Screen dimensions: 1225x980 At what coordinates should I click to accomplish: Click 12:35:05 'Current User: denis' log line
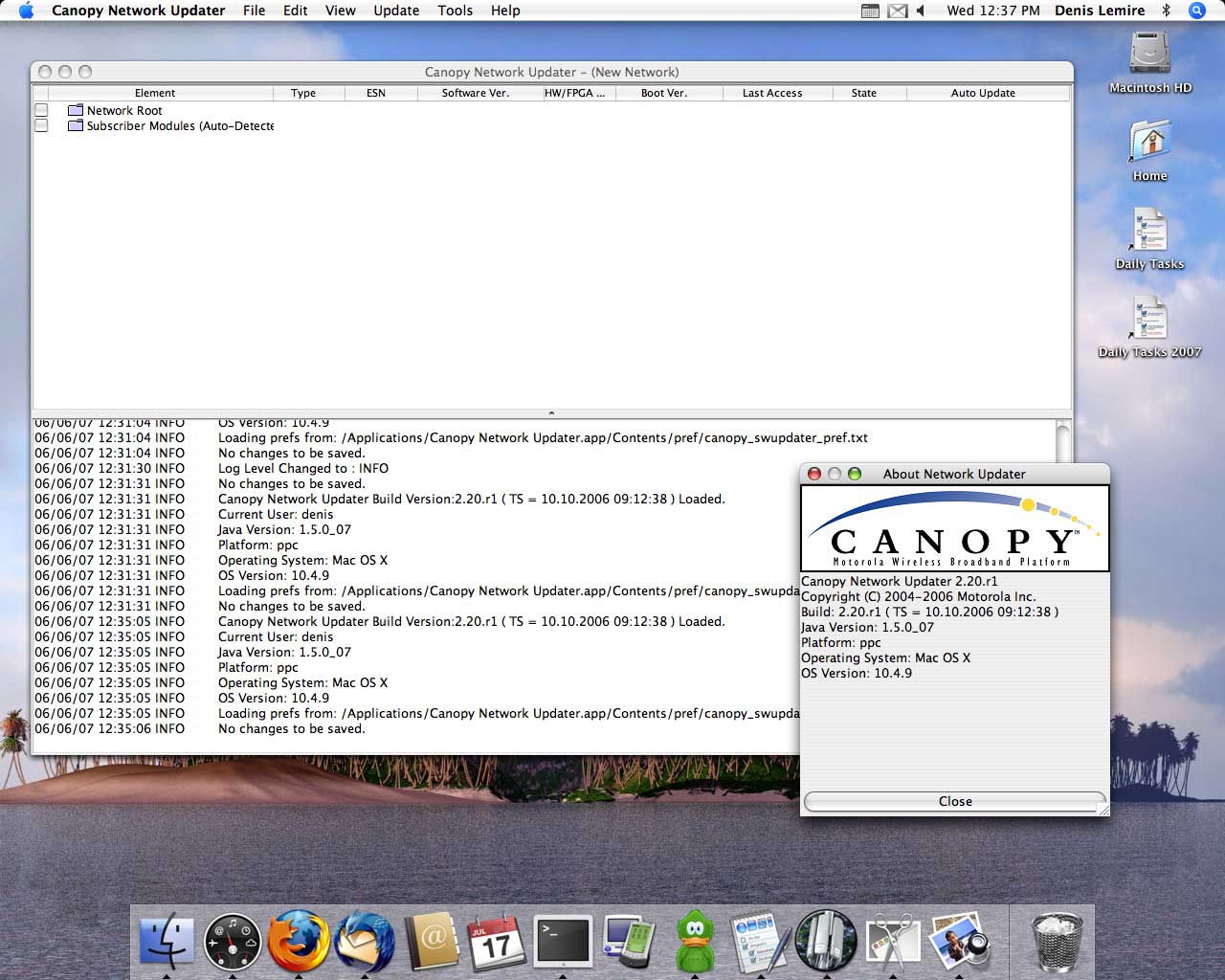coord(276,636)
